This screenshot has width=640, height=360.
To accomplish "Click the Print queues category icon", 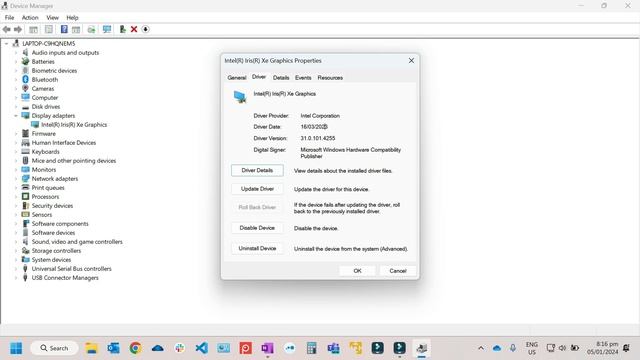I will coord(25,187).
